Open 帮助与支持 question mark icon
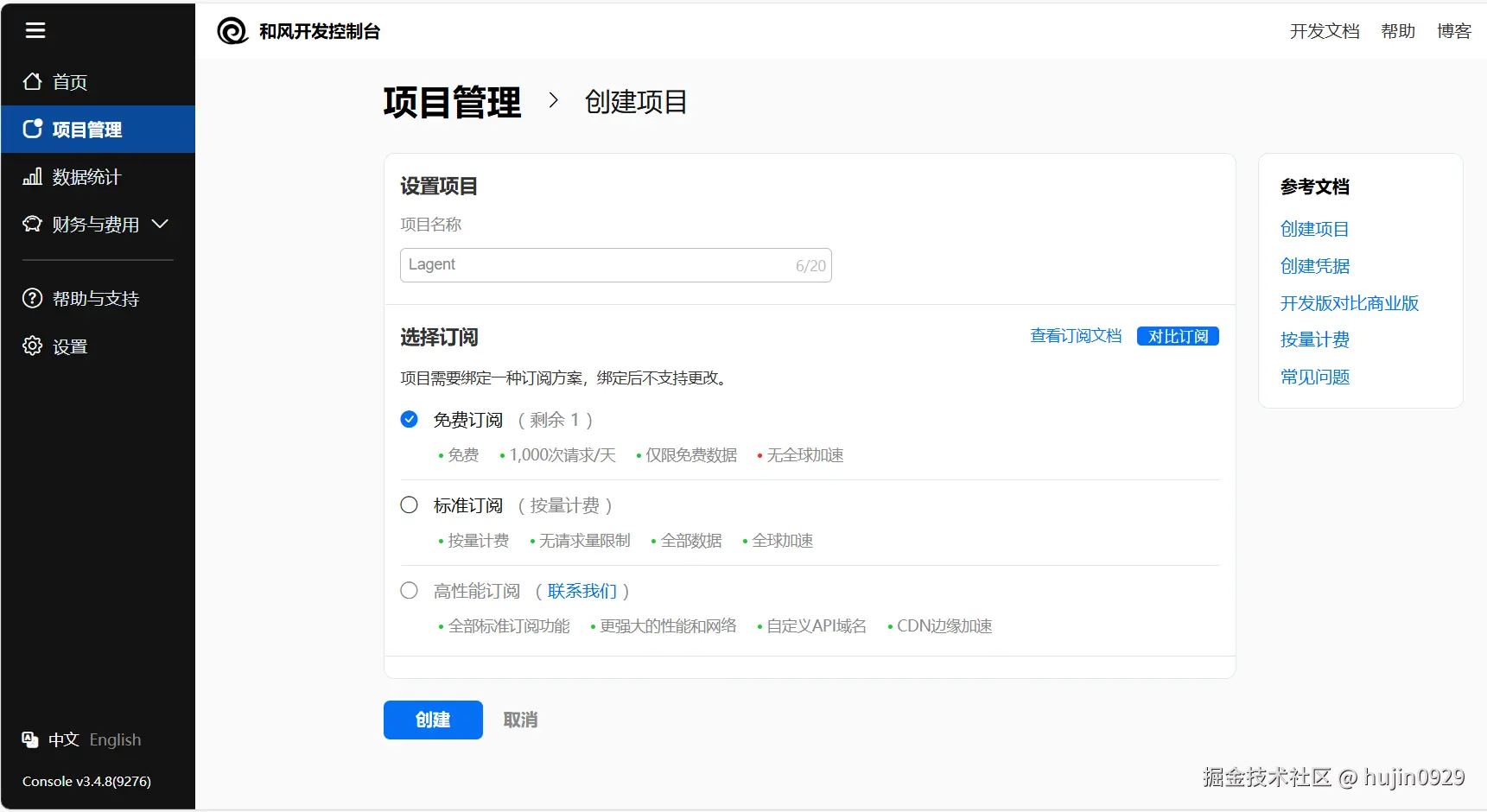Screen dimensions: 1487x812 [x=31, y=297]
